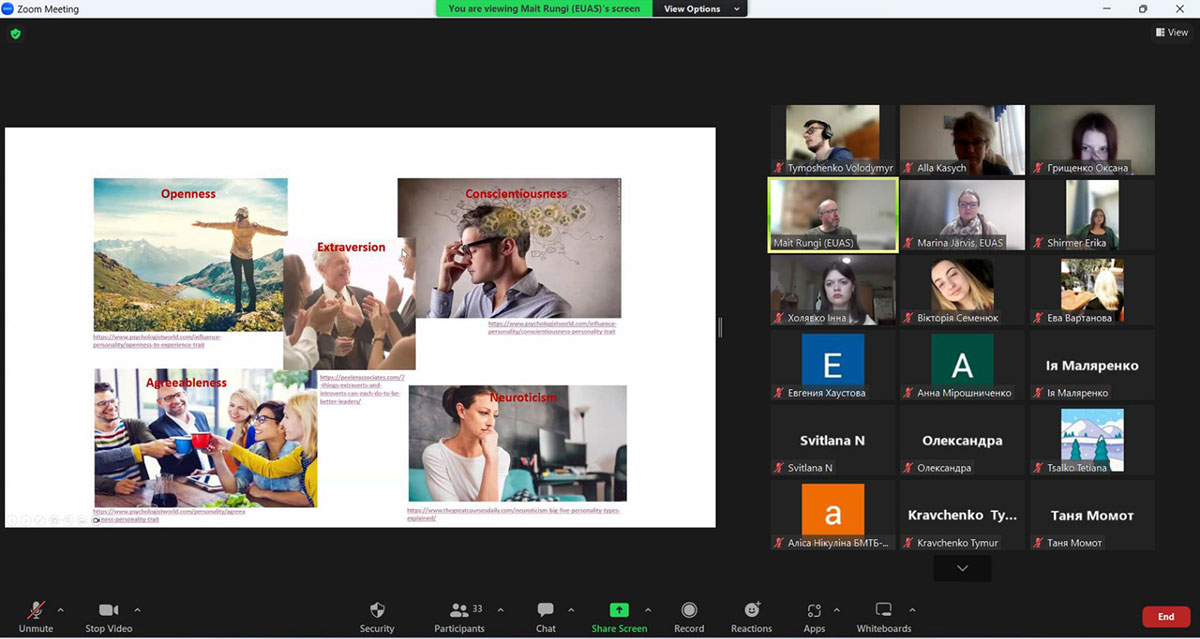Click muted mic icon beside Svitlana N label
Screen dimensions: 1200x639
(780, 468)
